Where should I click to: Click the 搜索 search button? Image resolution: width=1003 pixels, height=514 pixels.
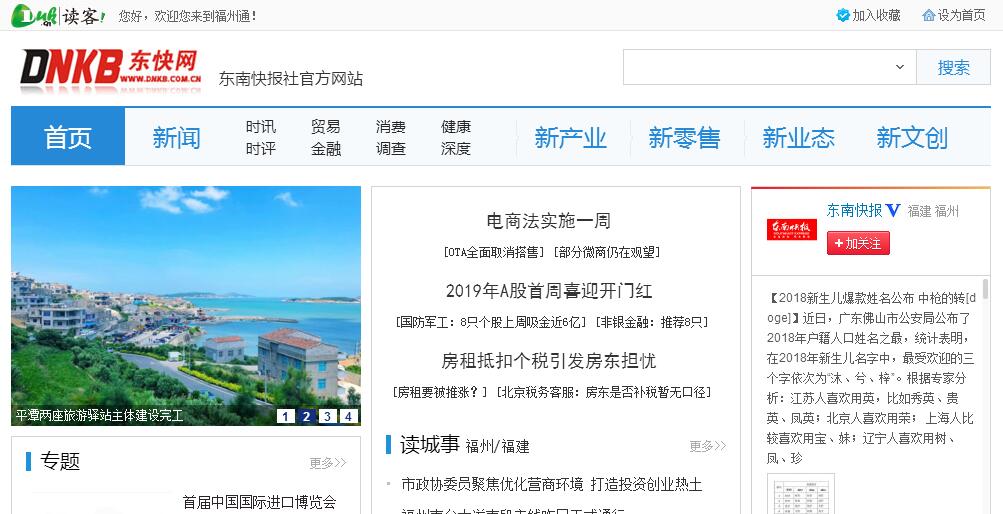click(953, 67)
